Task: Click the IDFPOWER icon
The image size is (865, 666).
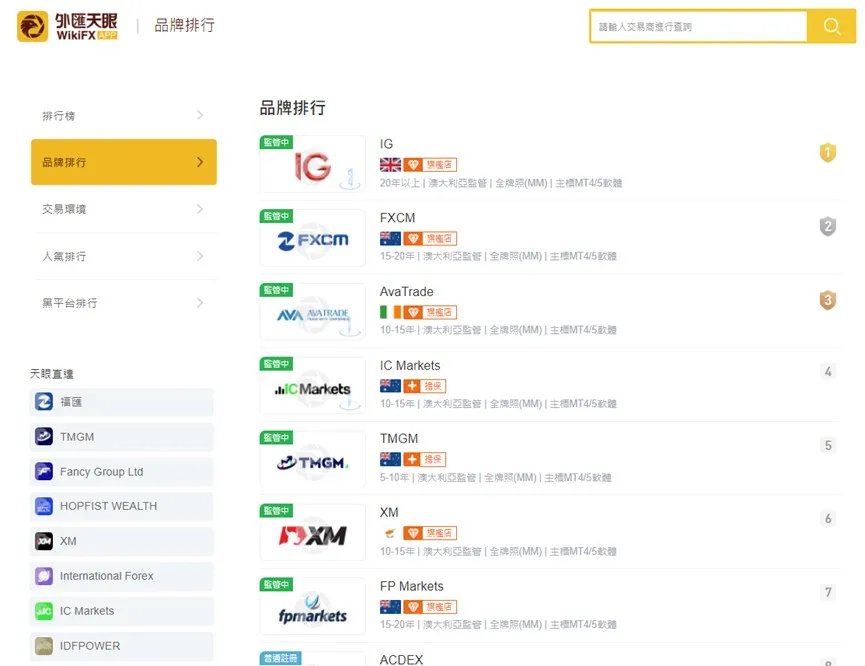Action: pos(44,646)
